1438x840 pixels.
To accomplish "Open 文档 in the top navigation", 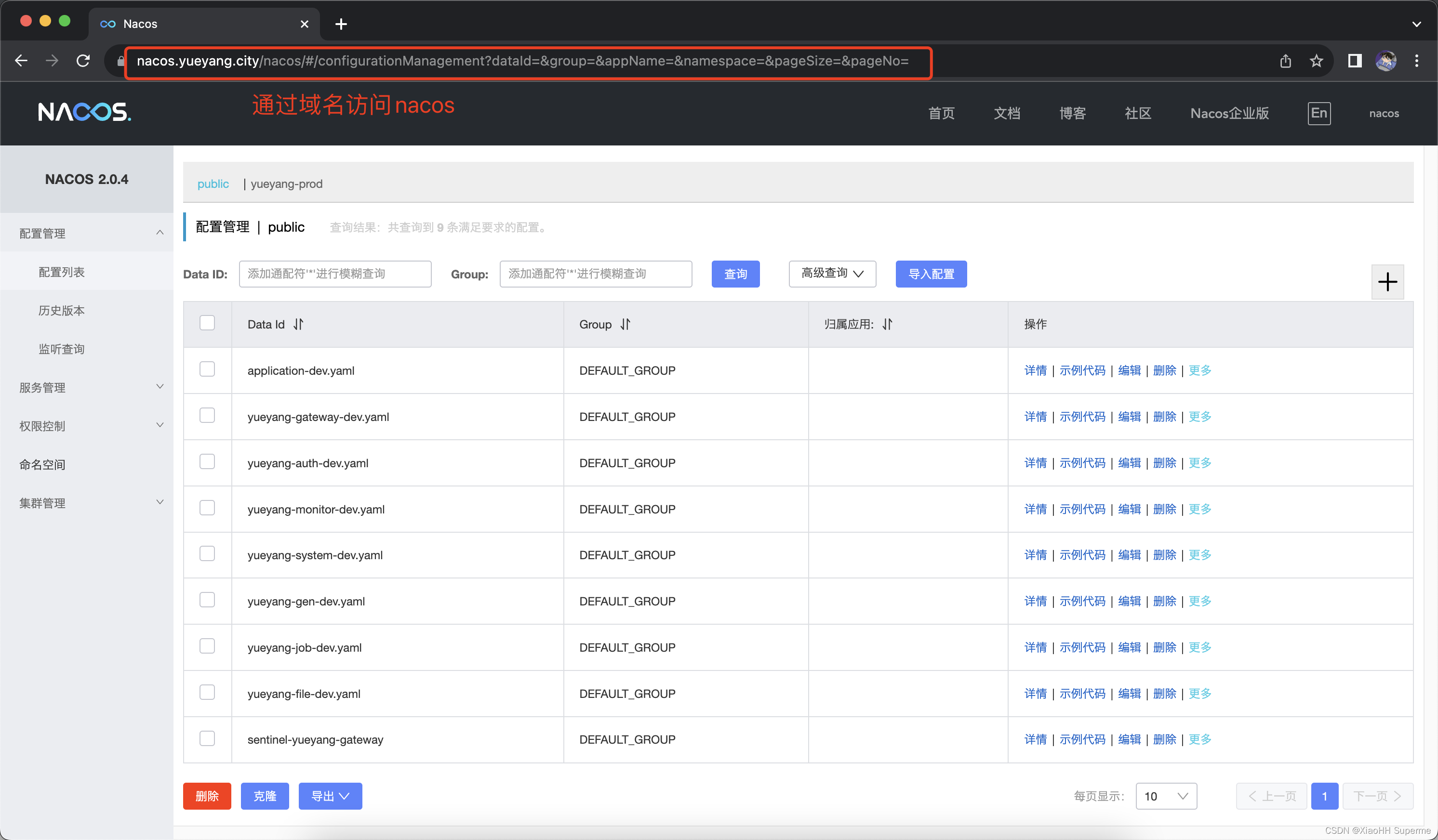I will tap(1007, 113).
